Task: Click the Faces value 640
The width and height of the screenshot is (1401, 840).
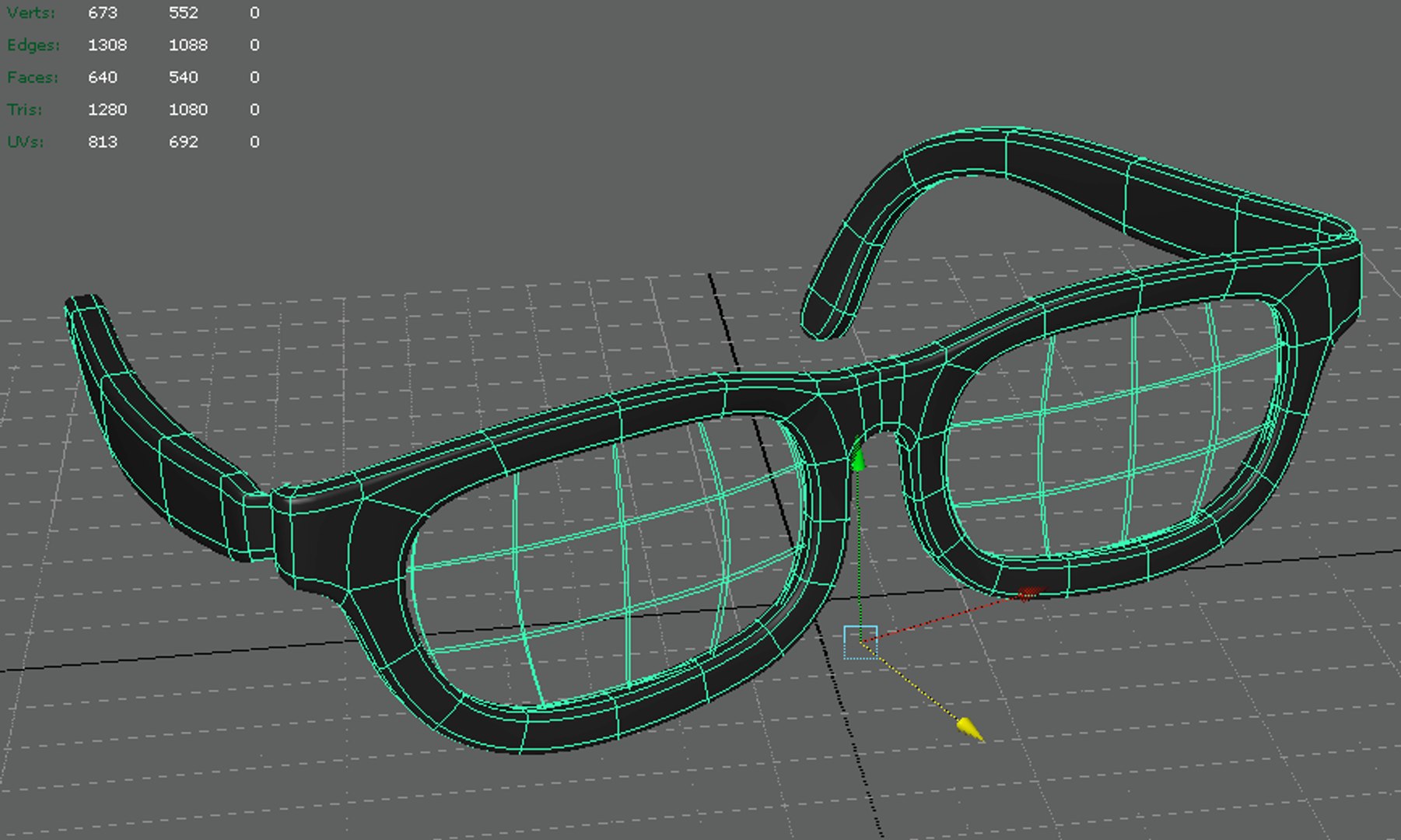Action: [x=103, y=78]
